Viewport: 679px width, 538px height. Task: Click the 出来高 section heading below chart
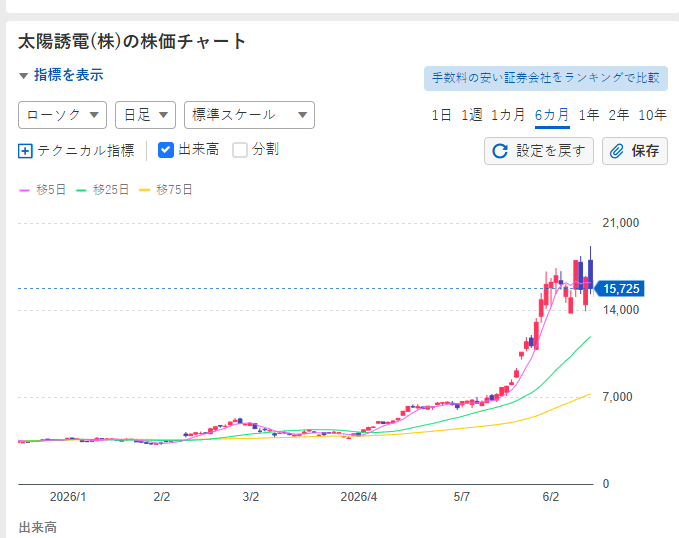click(x=38, y=528)
